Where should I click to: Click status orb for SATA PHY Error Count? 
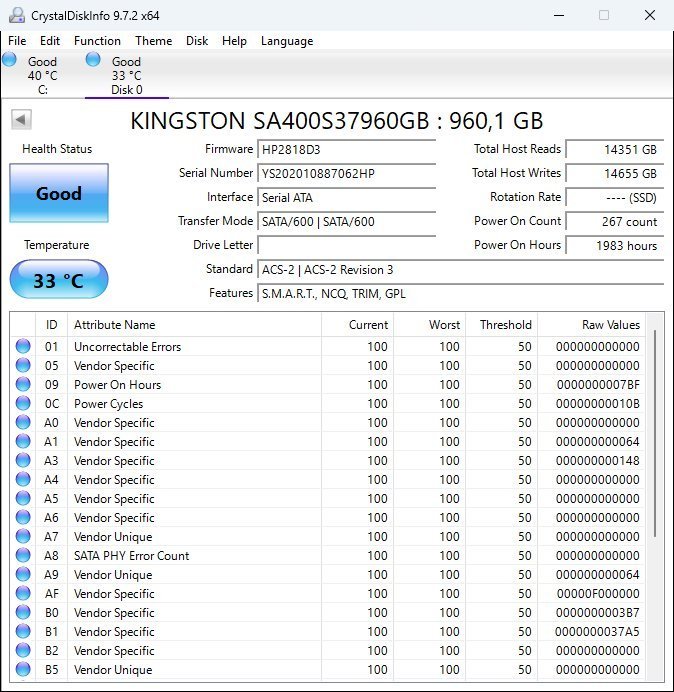[x=23, y=556]
